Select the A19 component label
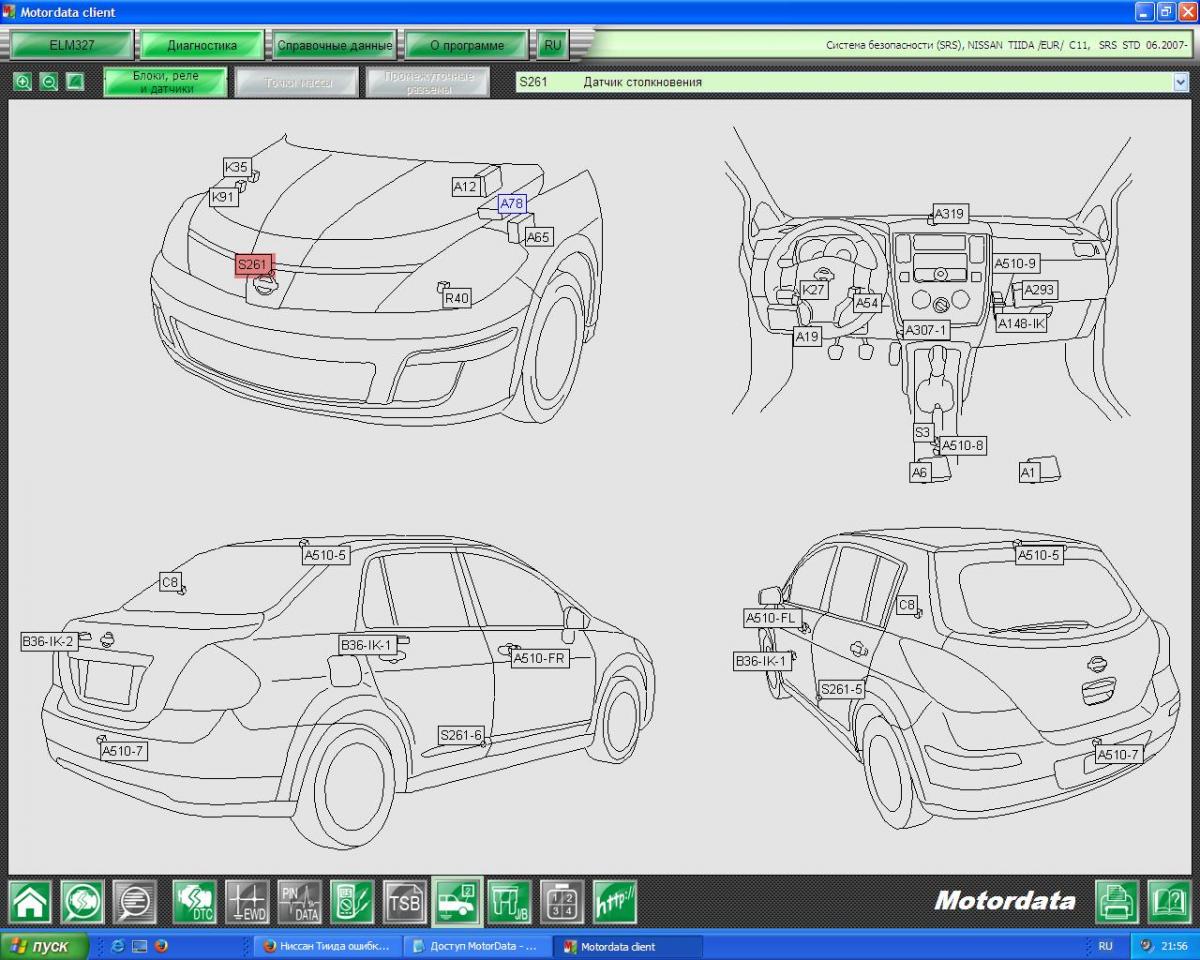This screenshot has height=960, width=1200. pyautogui.click(x=807, y=338)
